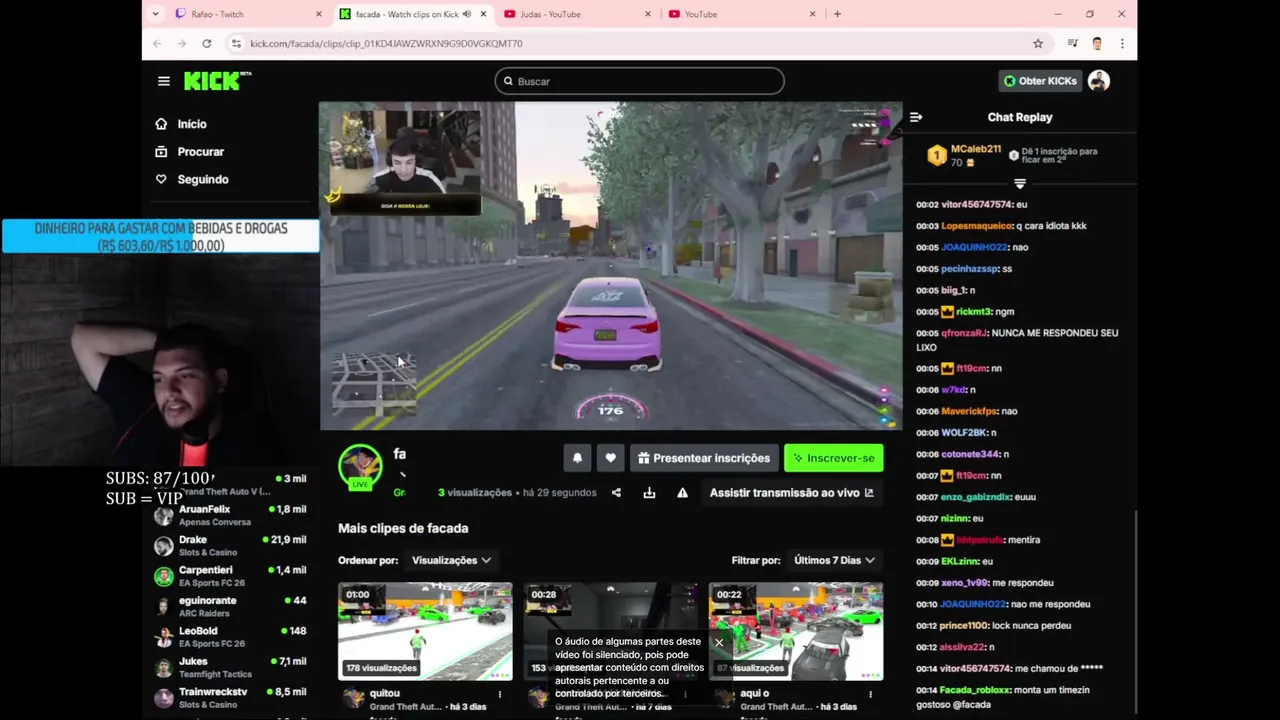Open a new browser tab
This screenshot has height=720, width=1280.
tap(837, 14)
